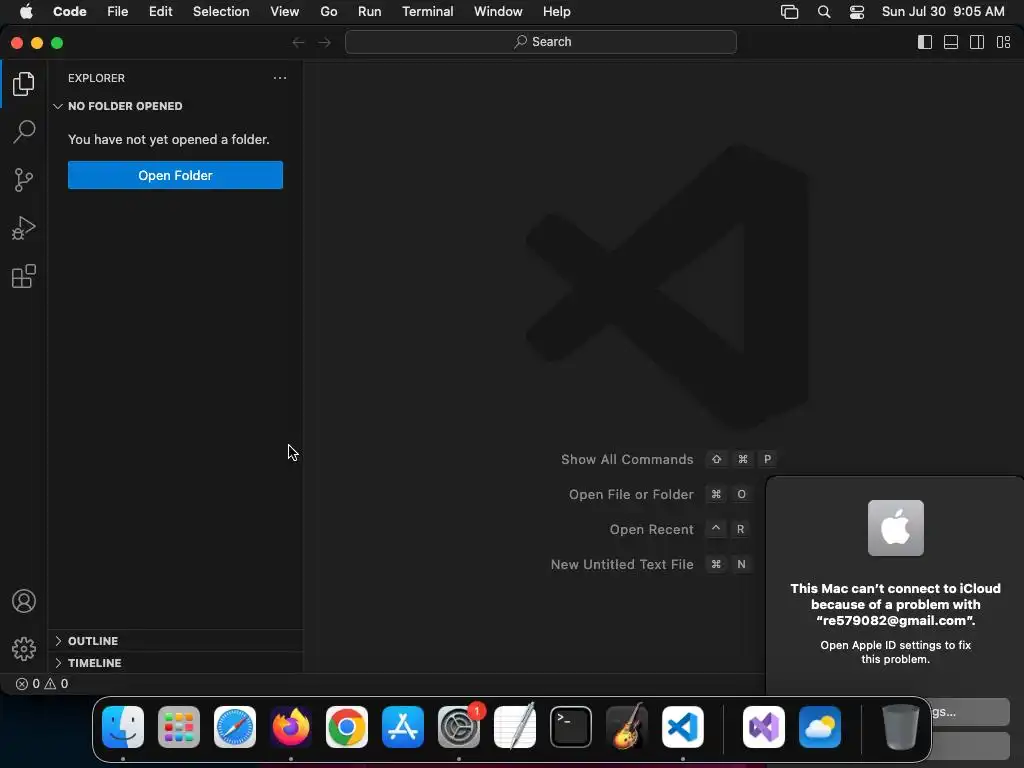Collapse the NO FOLDER OPENED section

coord(175,106)
